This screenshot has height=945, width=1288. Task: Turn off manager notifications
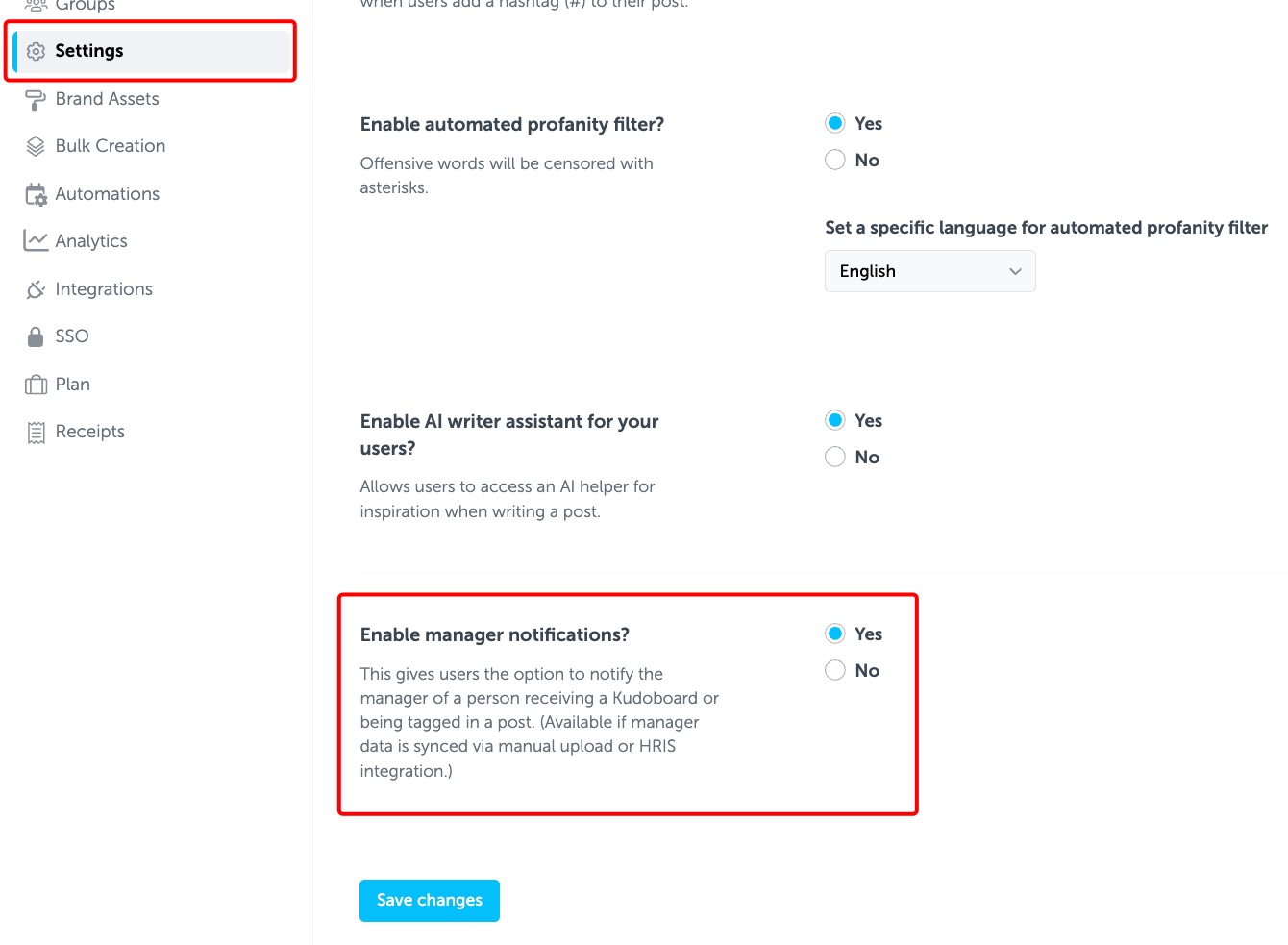tap(834, 670)
